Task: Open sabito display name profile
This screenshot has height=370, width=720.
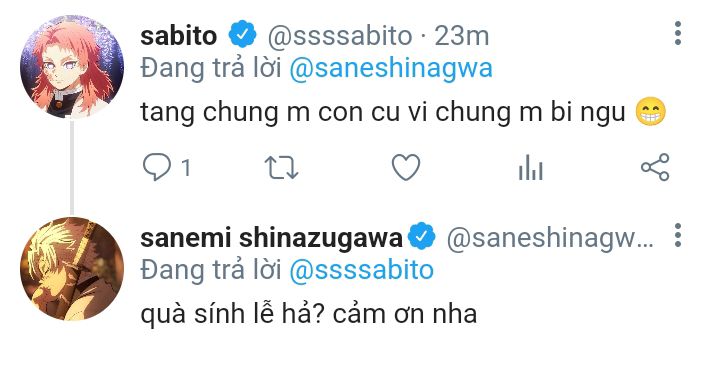Action: [x=179, y=36]
